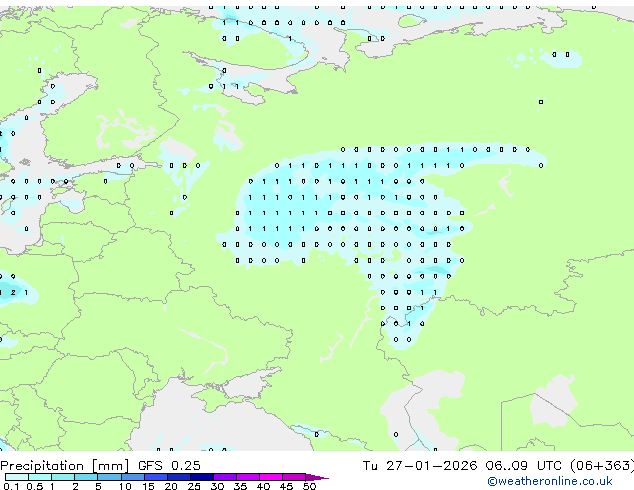Pick the 0.5–1 mm legend swatch
The width and height of the screenshot is (634, 490).
pyautogui.click(x=40, y=477)
